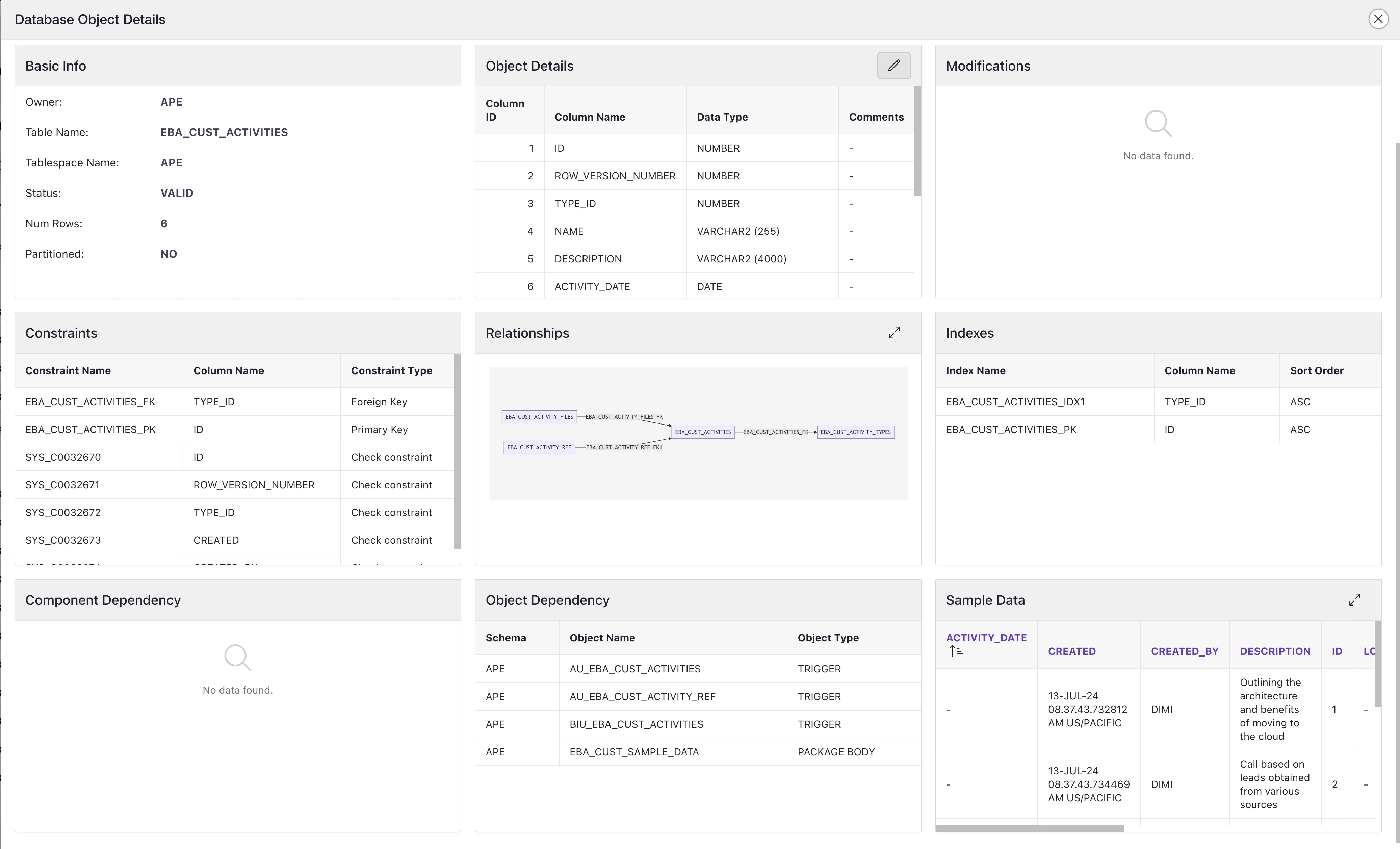Sort by the Constraint Name header
1400x849 pixels.
point(68,370)
